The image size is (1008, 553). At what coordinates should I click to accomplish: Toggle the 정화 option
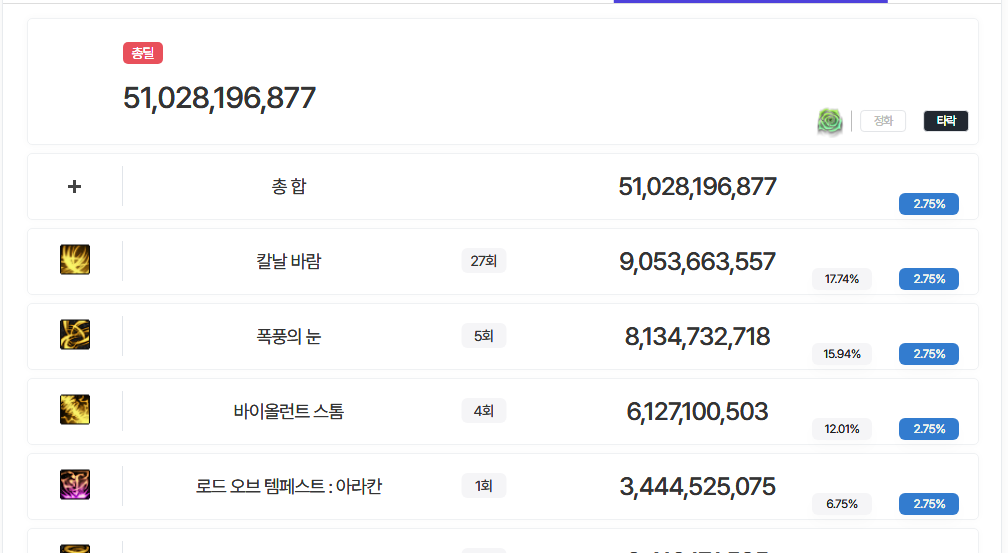point(883,121)
